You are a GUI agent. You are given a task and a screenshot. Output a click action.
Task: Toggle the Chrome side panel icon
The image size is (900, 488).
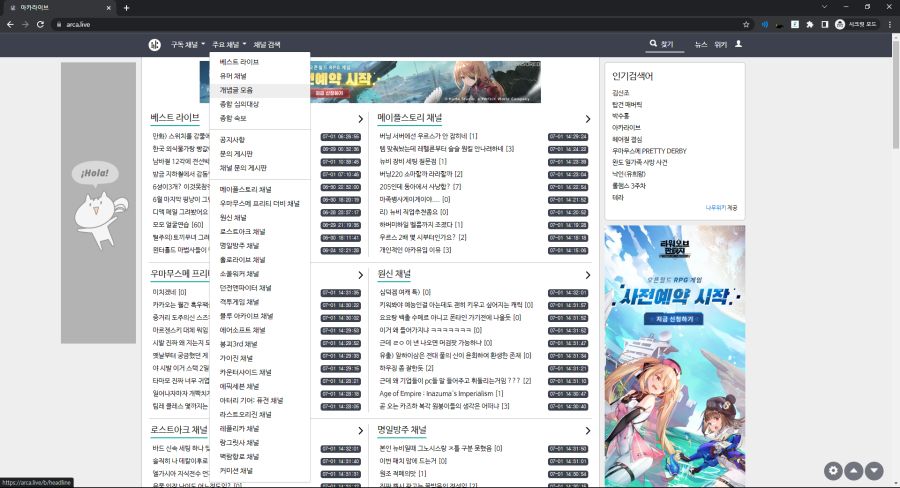pyautogui.click(x=824, y=24)
